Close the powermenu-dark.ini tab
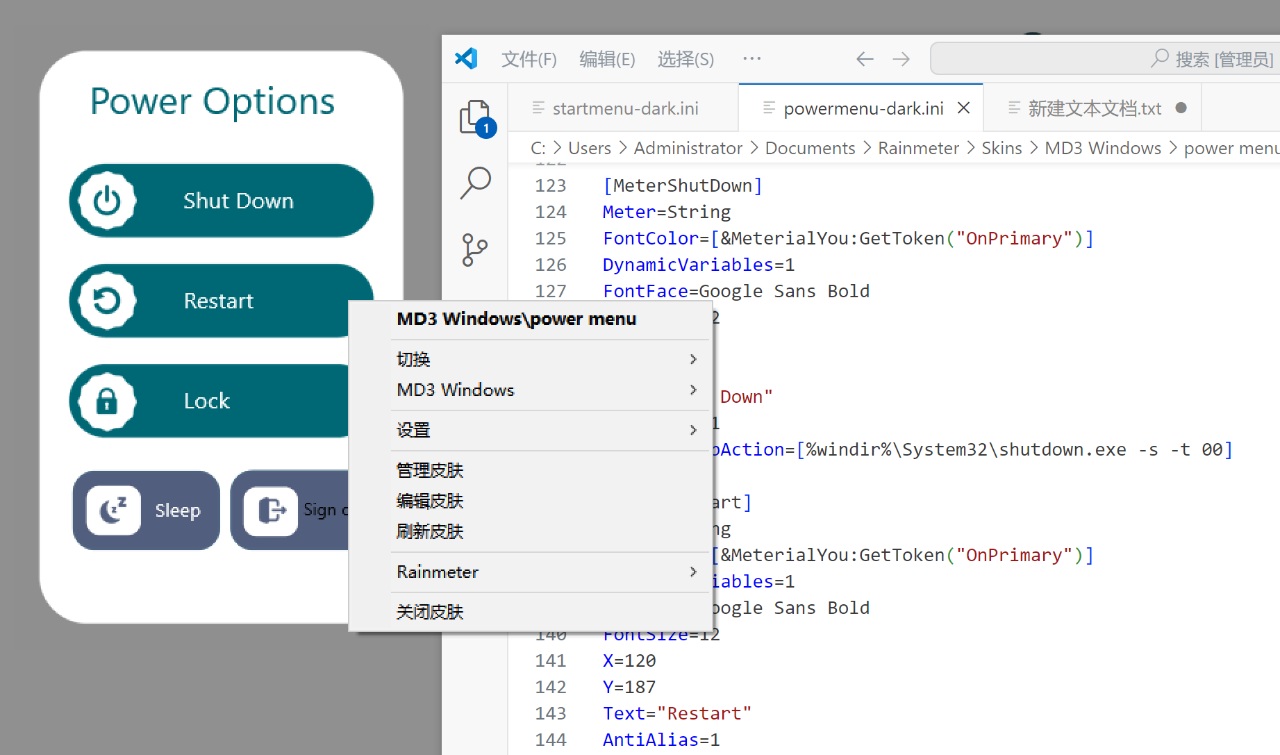The width and height of the screenshot is (1280, 755). coord(964,108)
